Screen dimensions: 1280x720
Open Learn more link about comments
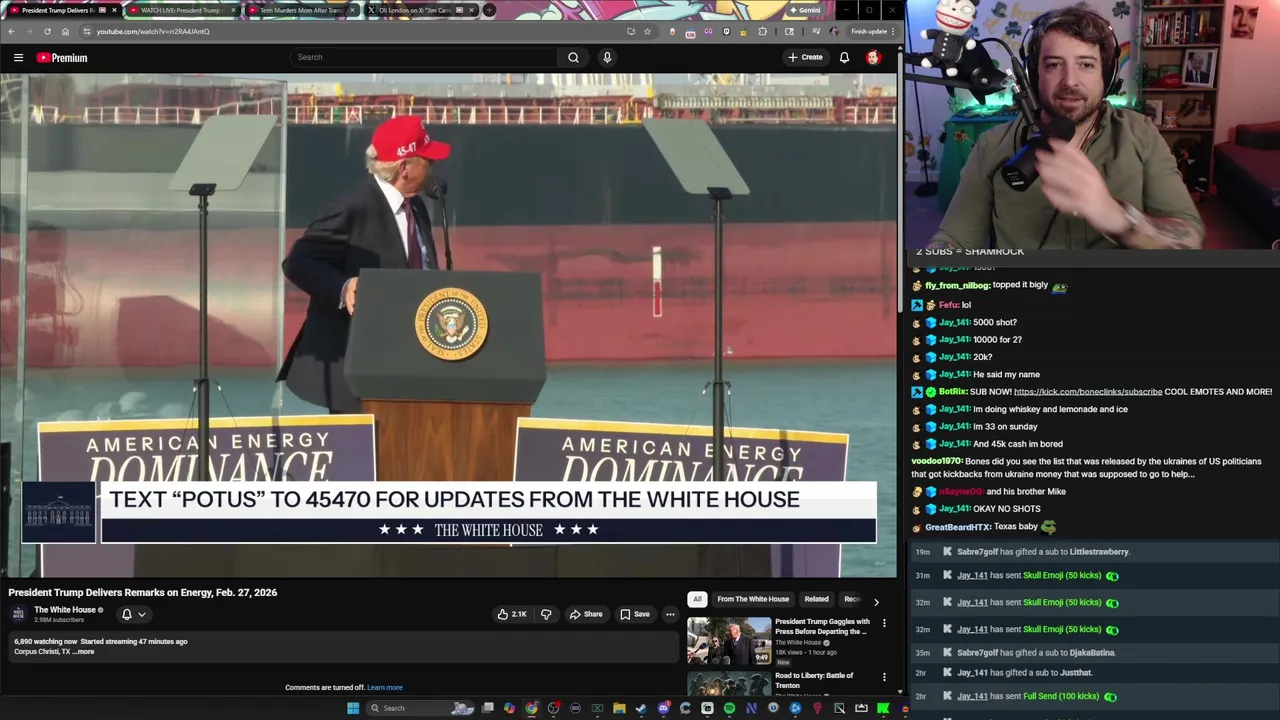(385, 688)
